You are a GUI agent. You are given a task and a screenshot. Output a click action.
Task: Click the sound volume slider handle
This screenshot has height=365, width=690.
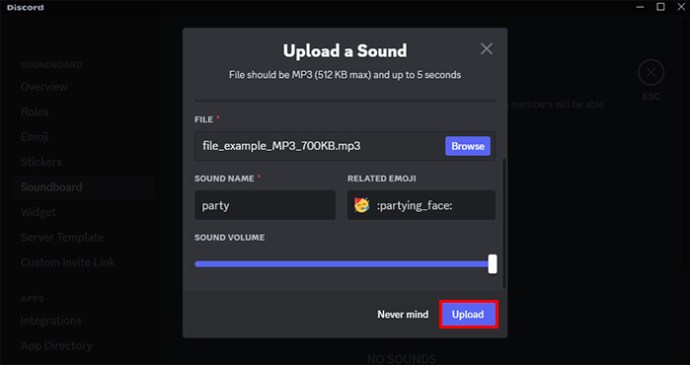pos(492,264)
